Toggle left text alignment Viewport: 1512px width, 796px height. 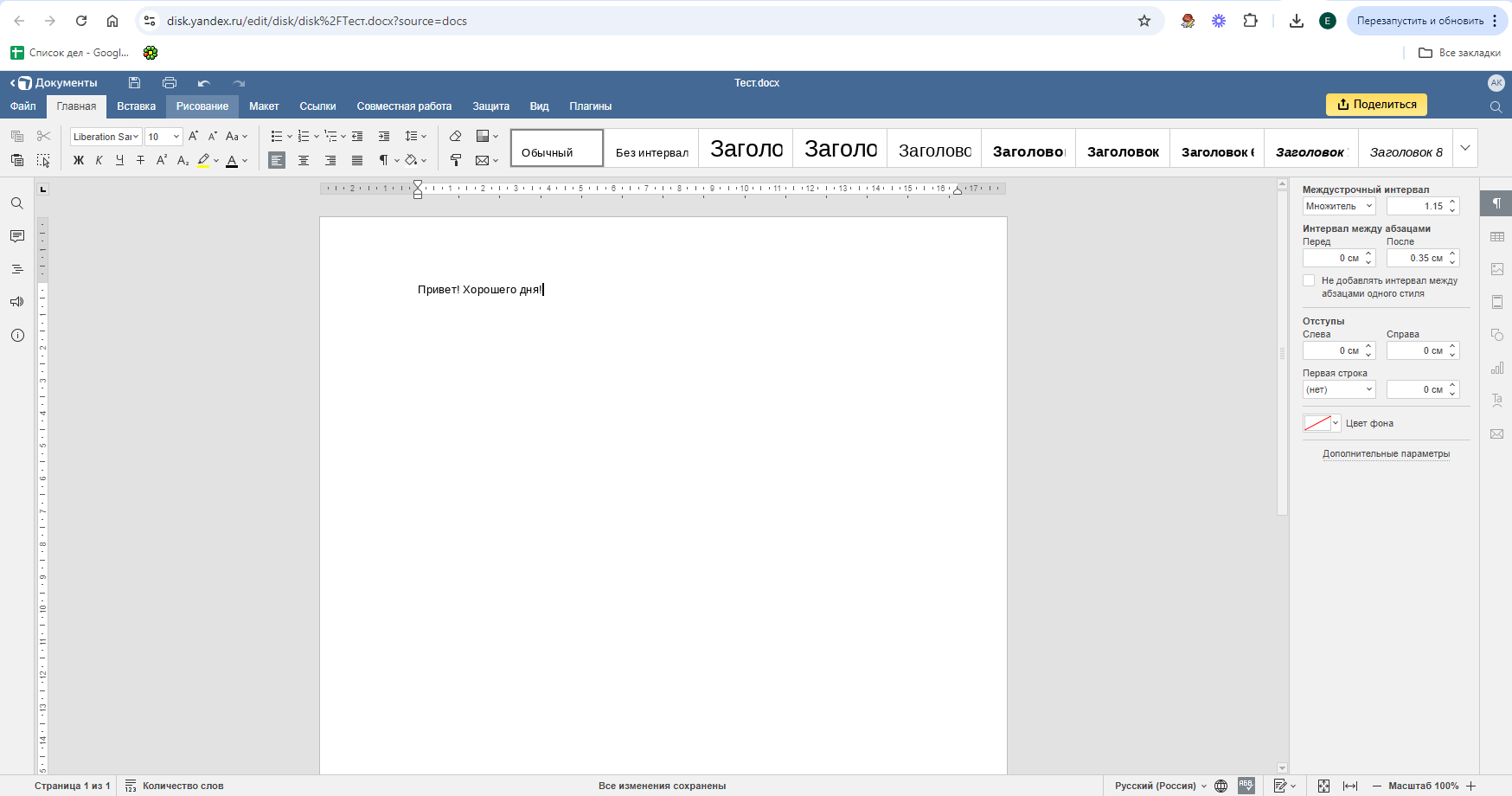click(x=277, y=160)
